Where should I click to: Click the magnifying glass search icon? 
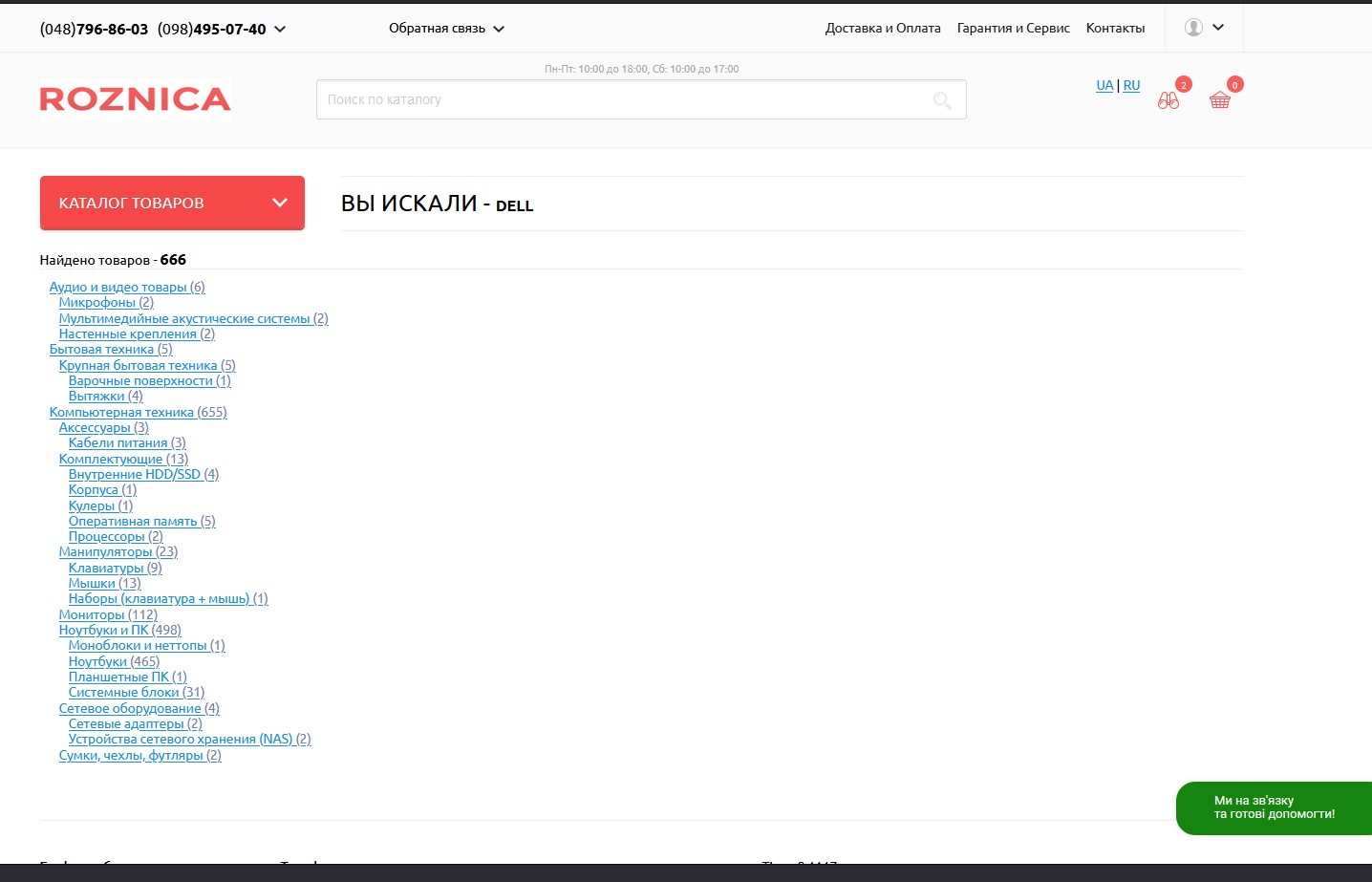coord(942,100)
